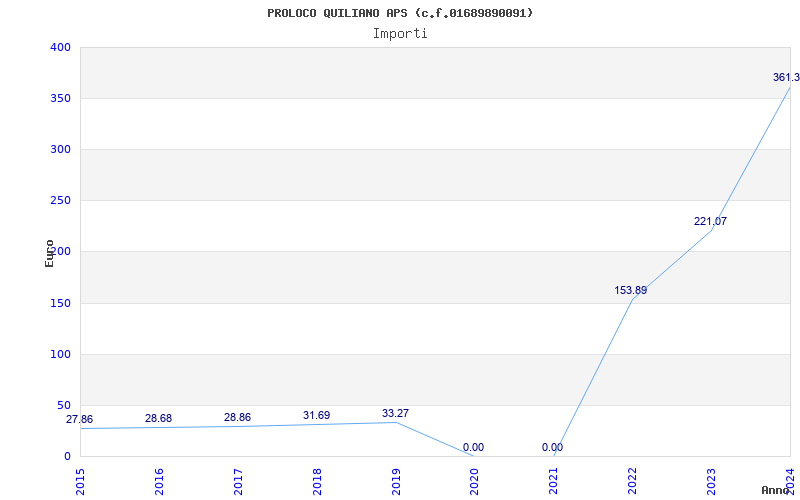Click the 2022 x-axis tick label

pyautogui.click(x=633, y=482)
